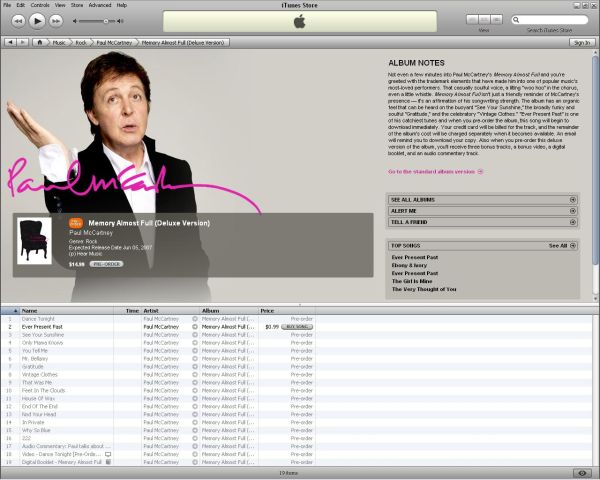Click artist arrow on Gratitude row
Viewport: 600px width, 480px height.
pyautogui.click(x=195, y=367)
